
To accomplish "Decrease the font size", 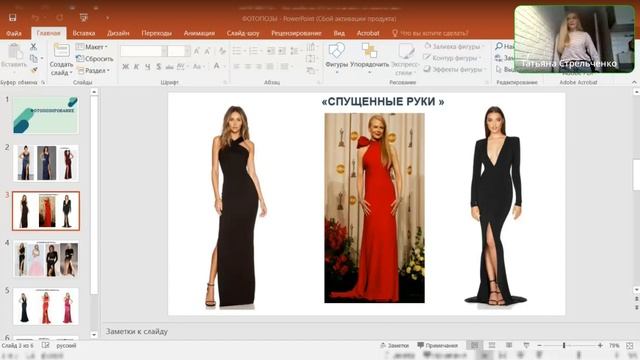I will click(x=207, y=51).
